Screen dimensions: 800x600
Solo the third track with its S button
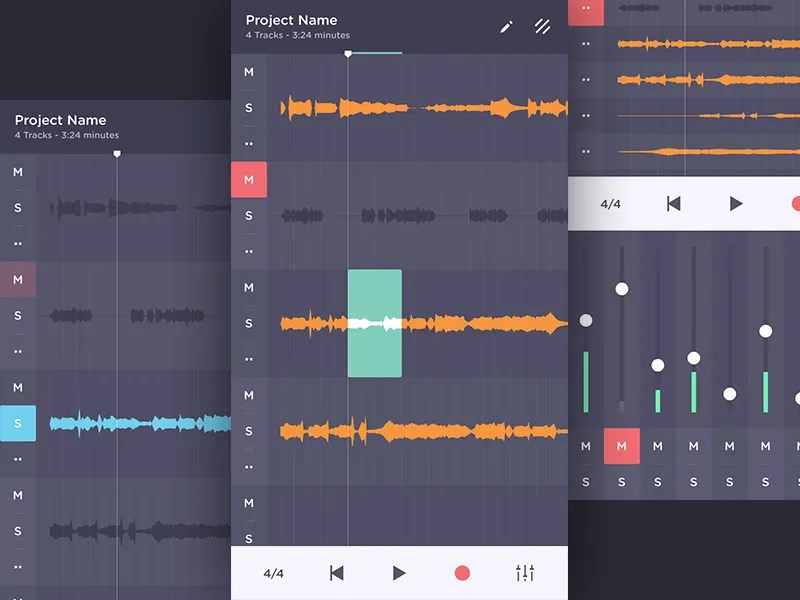[x=248, y=322]
